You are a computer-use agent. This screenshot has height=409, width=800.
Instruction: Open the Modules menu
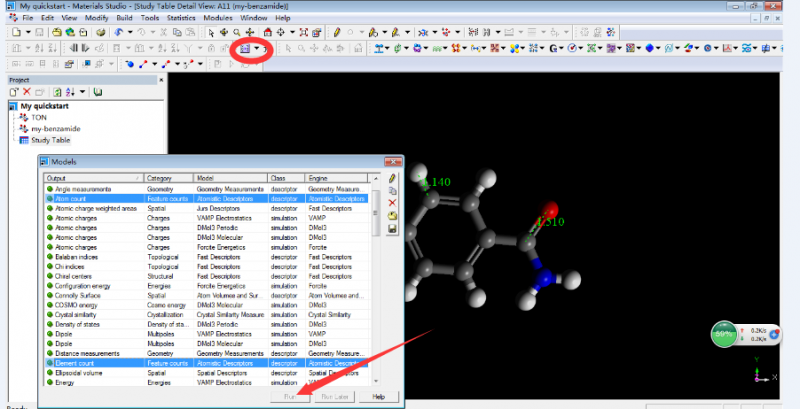point(217,18)
